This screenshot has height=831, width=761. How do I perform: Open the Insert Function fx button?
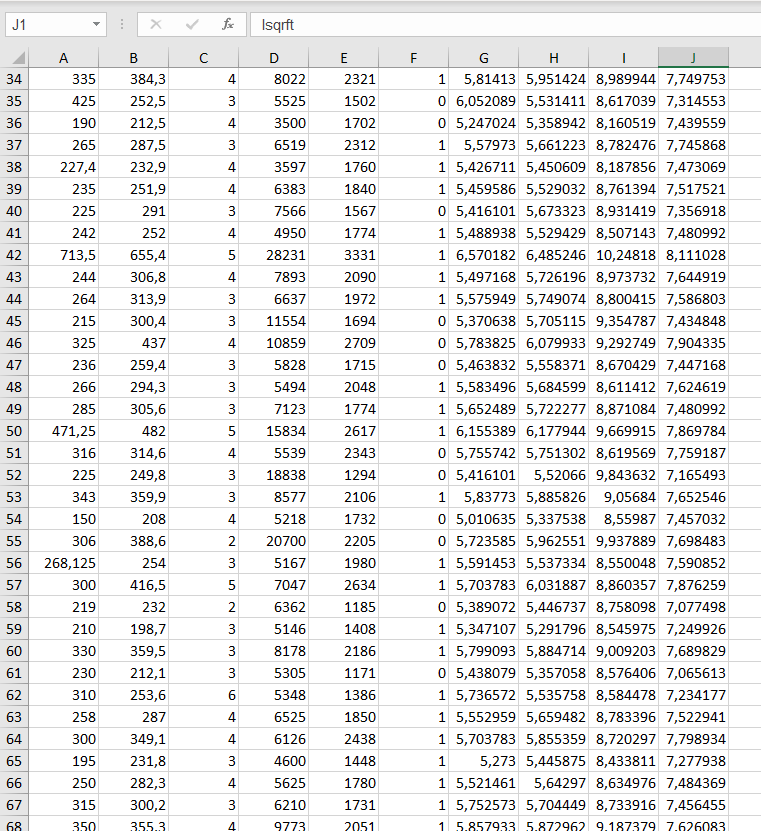[228, 24]
